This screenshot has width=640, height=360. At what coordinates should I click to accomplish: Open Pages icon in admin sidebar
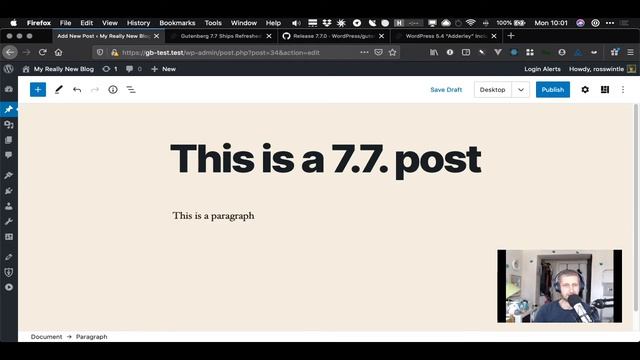[9, 140]
